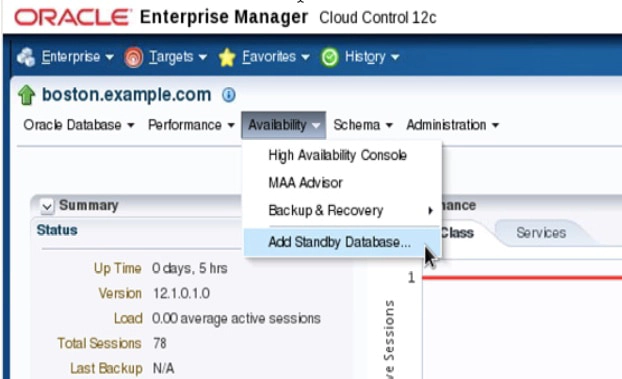This screenshot has height=379, width=622.
Task: Open the Performance dropdown menu
Action: pos(191,125)
